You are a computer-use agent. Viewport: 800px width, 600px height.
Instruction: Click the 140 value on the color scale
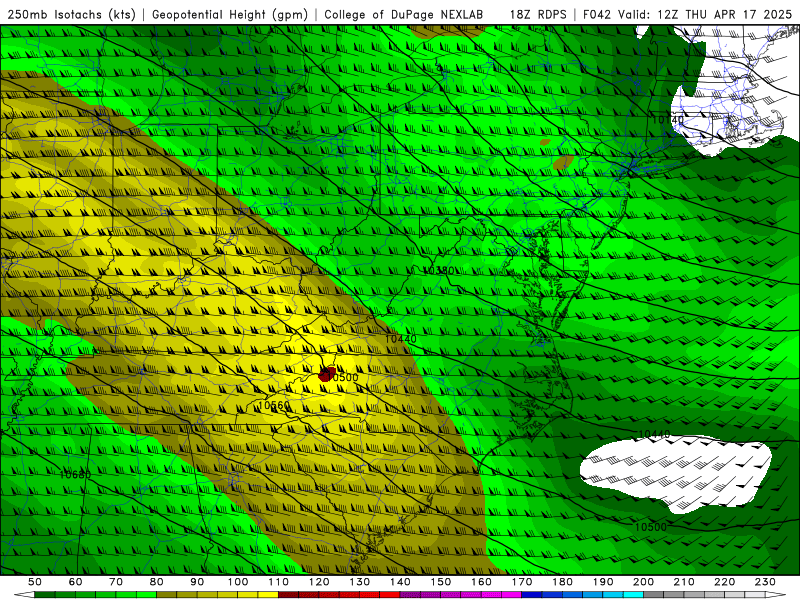tap(400, 582)
